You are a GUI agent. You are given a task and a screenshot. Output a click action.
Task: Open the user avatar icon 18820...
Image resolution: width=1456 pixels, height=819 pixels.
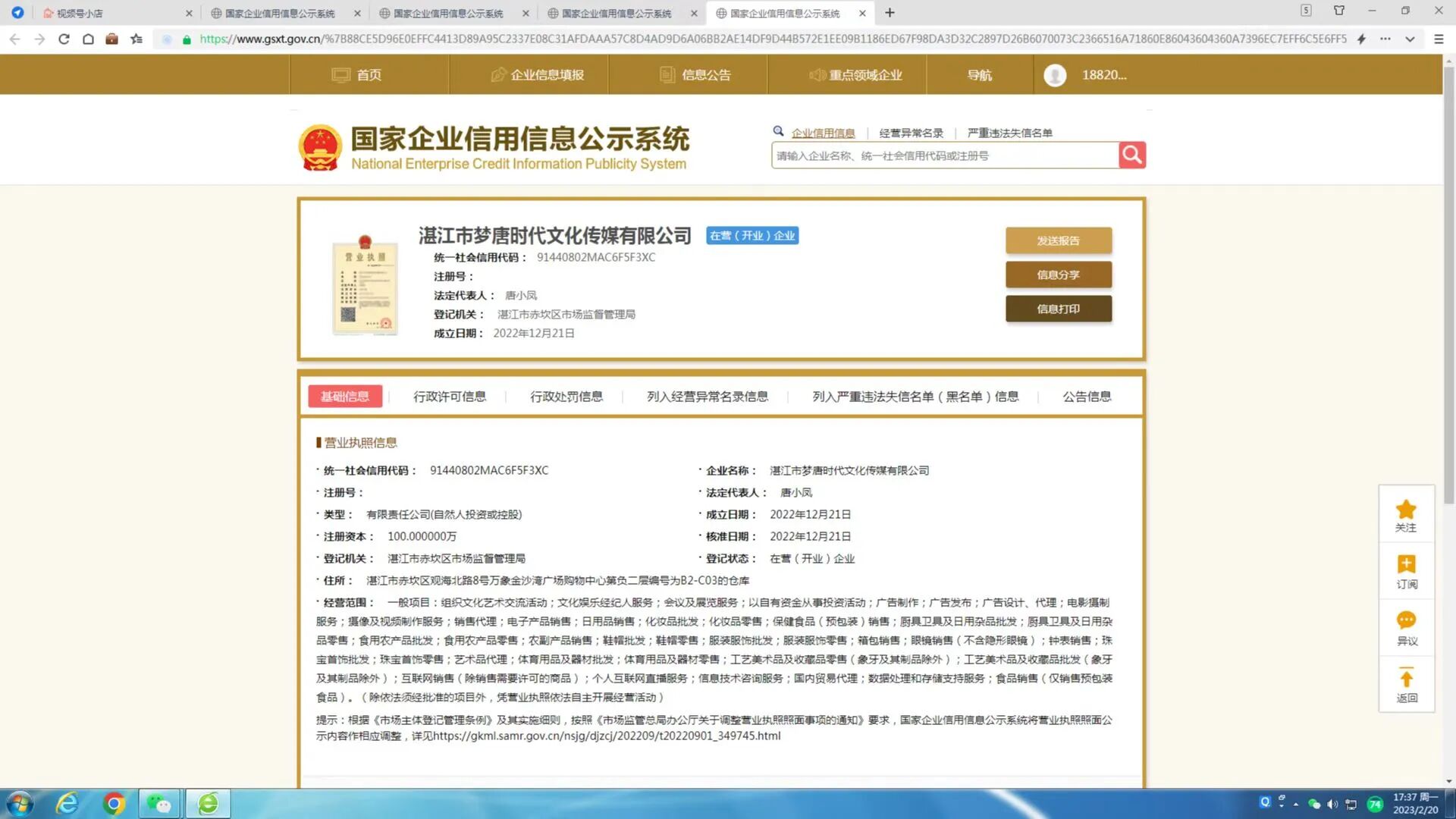tap(1055, 75)
